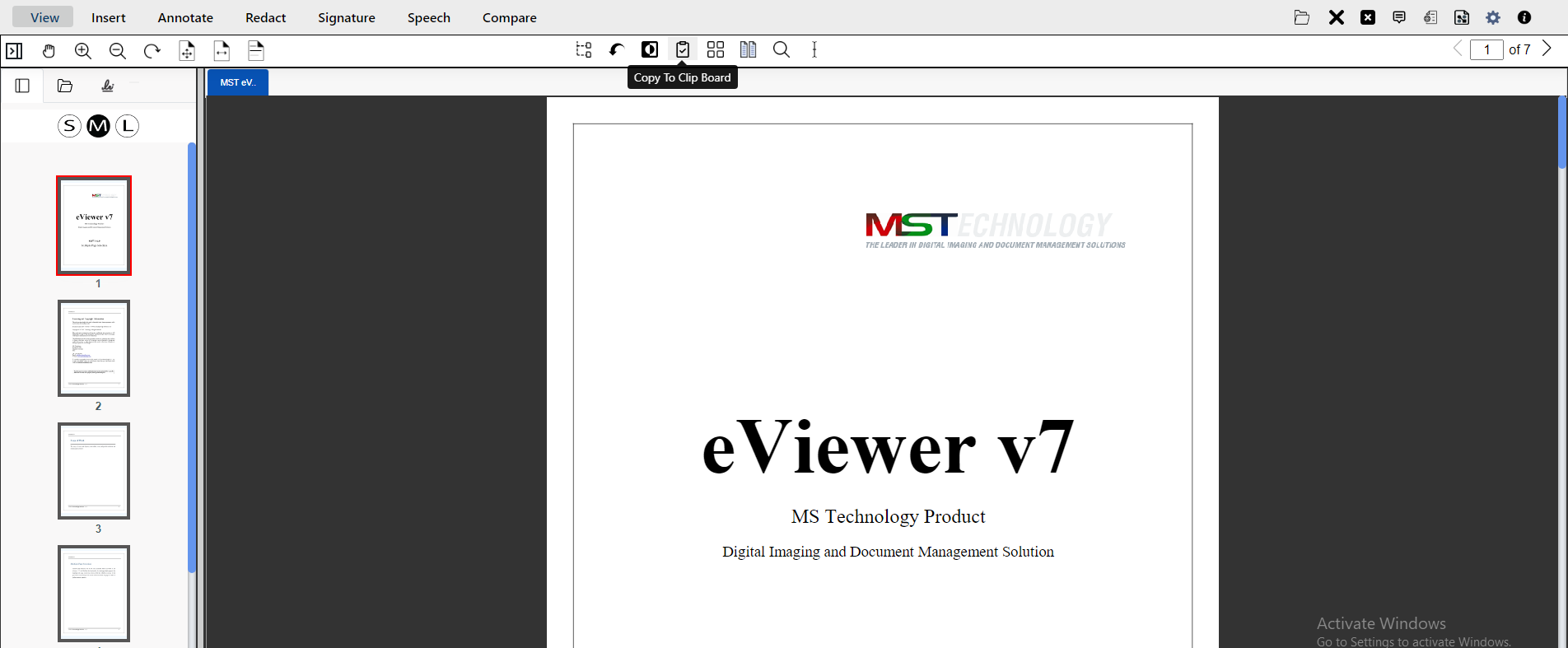Collapse the thumbnail side panel
1568x648 pixels.
pyautogui.click(x=14, y=51)
